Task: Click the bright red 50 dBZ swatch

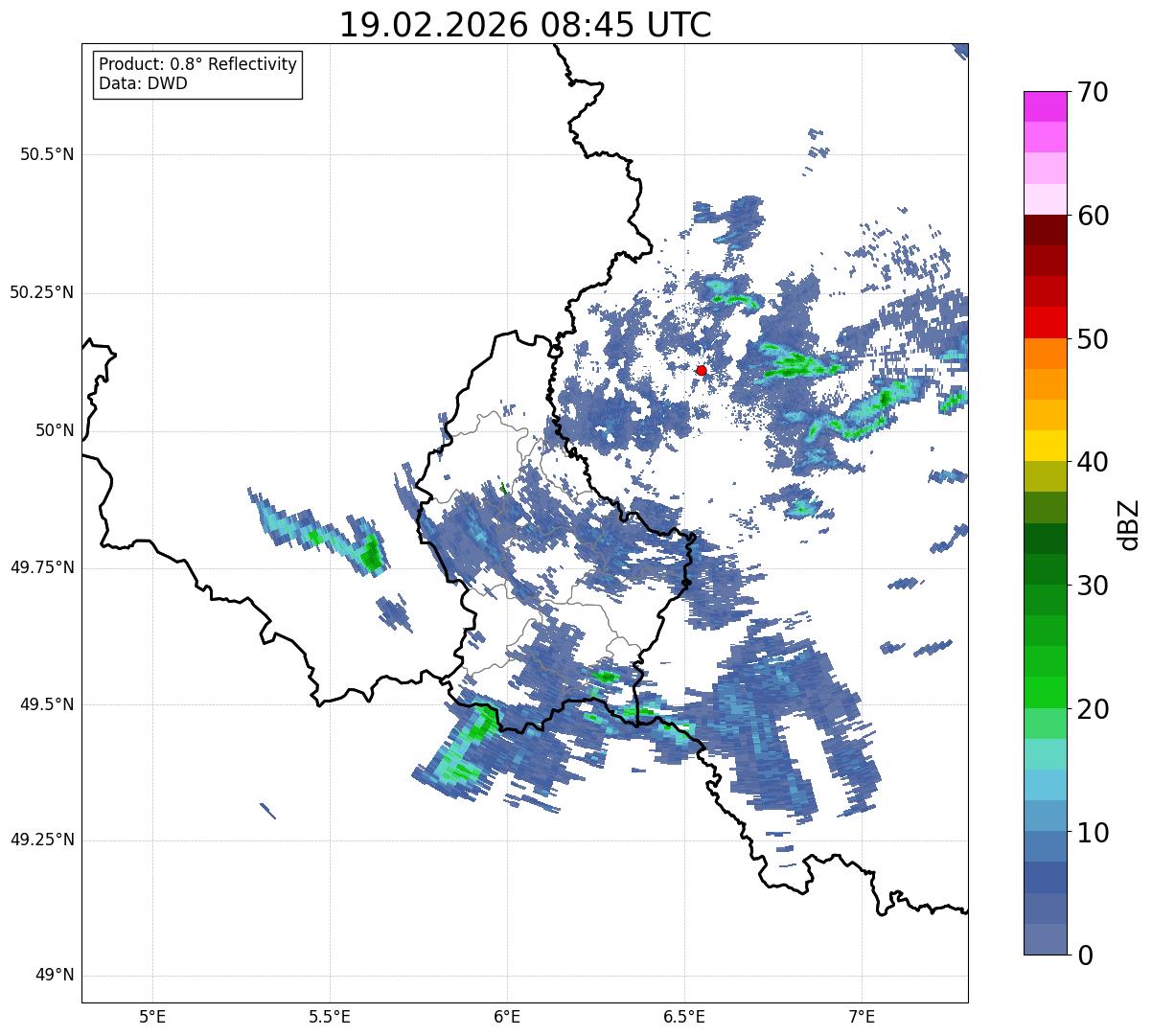Action: point(1045,323)
